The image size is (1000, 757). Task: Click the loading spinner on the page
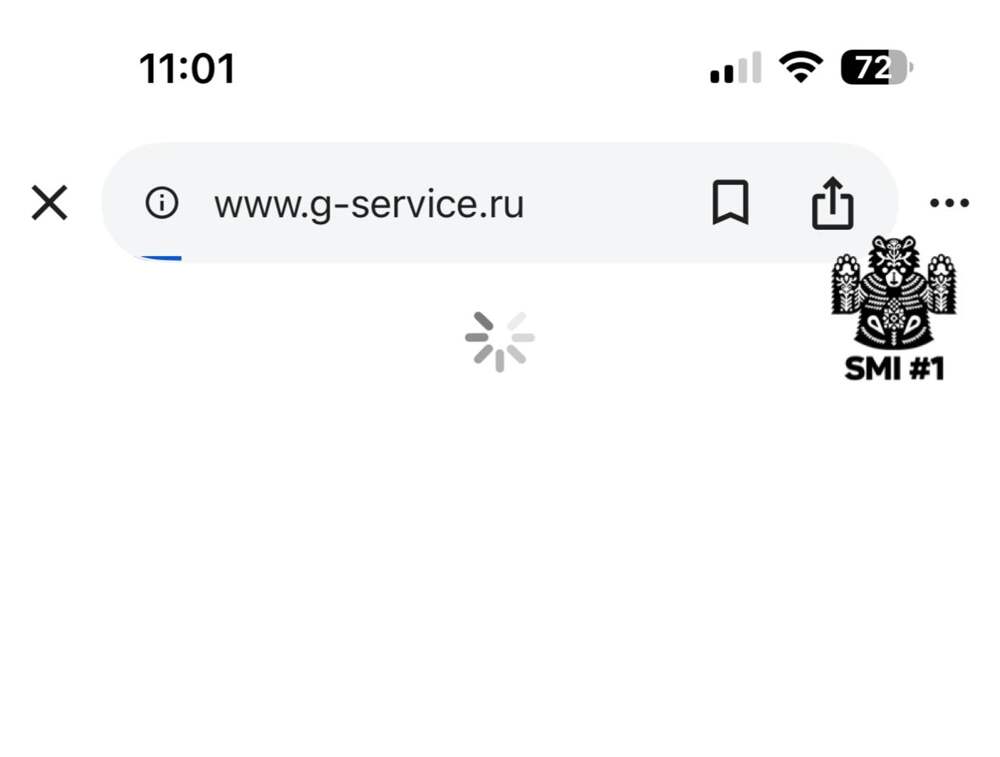(x=500, y=341)
